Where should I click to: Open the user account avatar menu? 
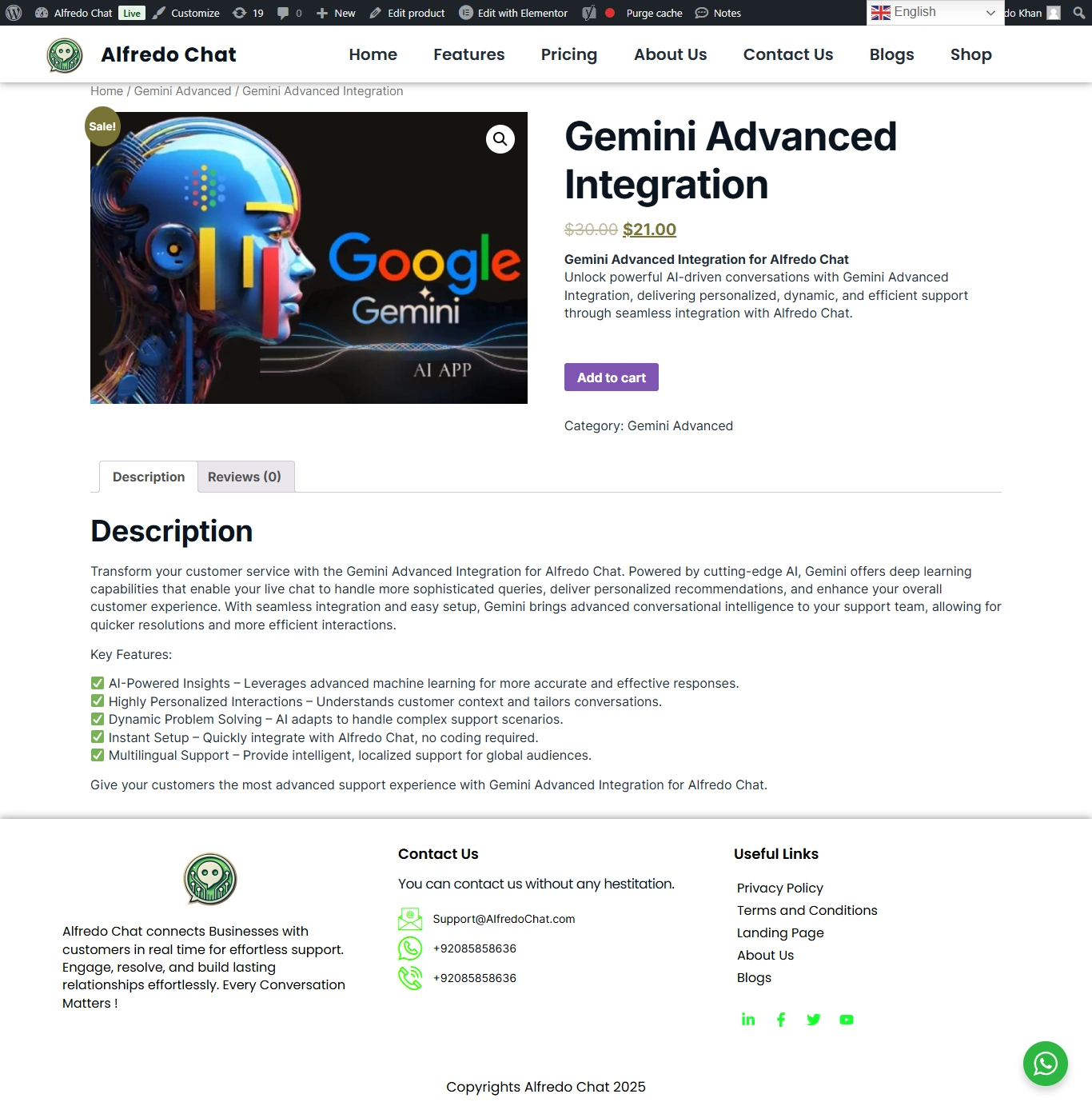tap(1054, 13)
